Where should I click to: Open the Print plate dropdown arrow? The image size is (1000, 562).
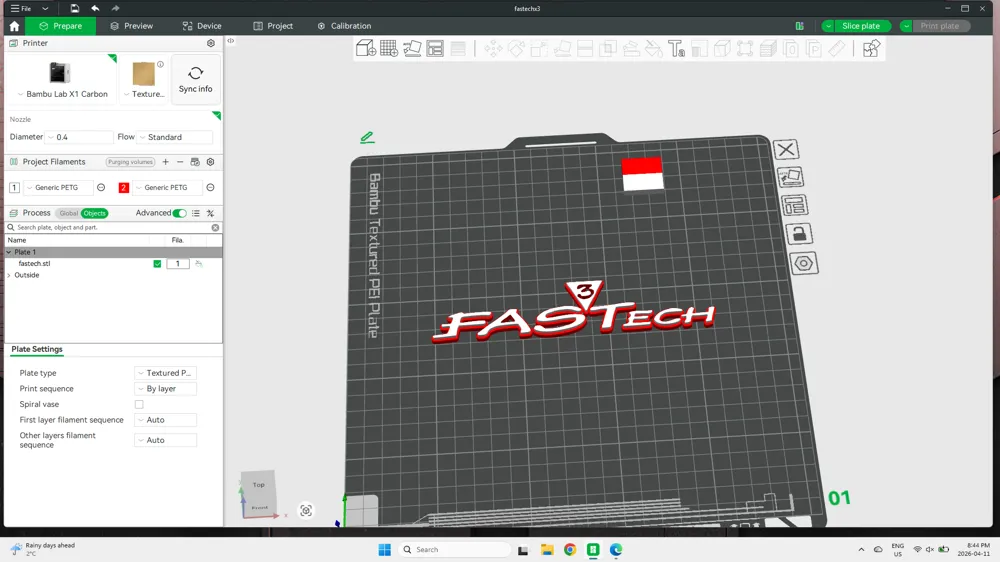click(x=906, y=26)
